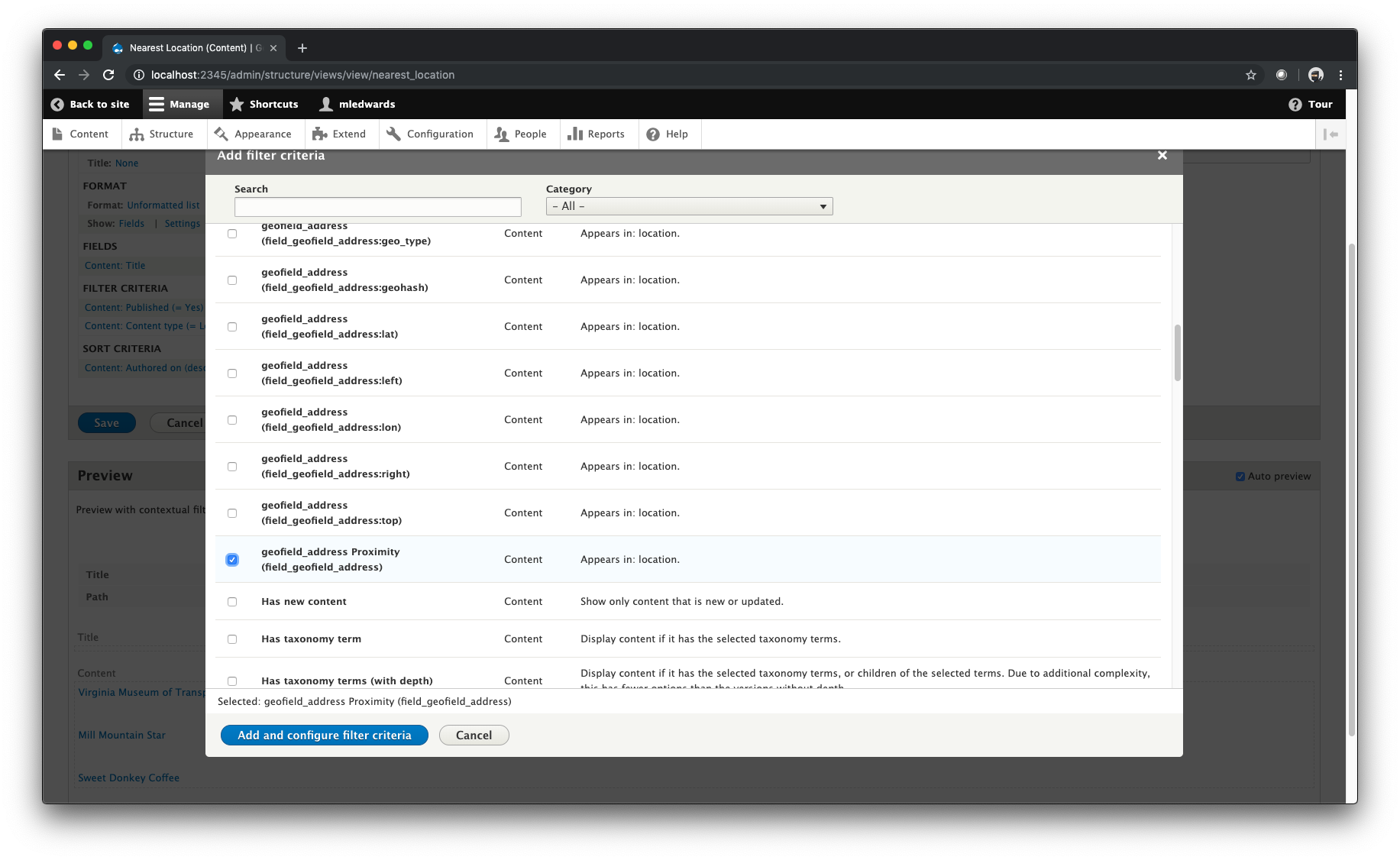Open the Configuration menu item
The height and width of the screenshot is (860, 1400).
coord(430,134)
